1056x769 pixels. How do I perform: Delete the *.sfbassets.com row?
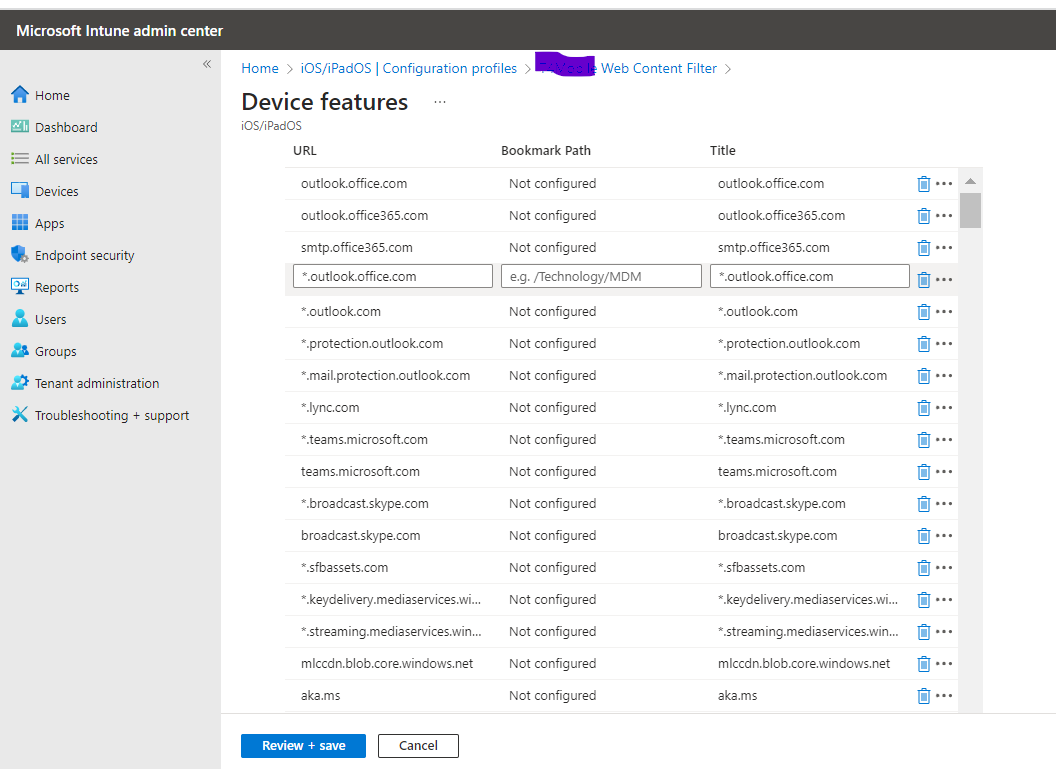point(923,568)
